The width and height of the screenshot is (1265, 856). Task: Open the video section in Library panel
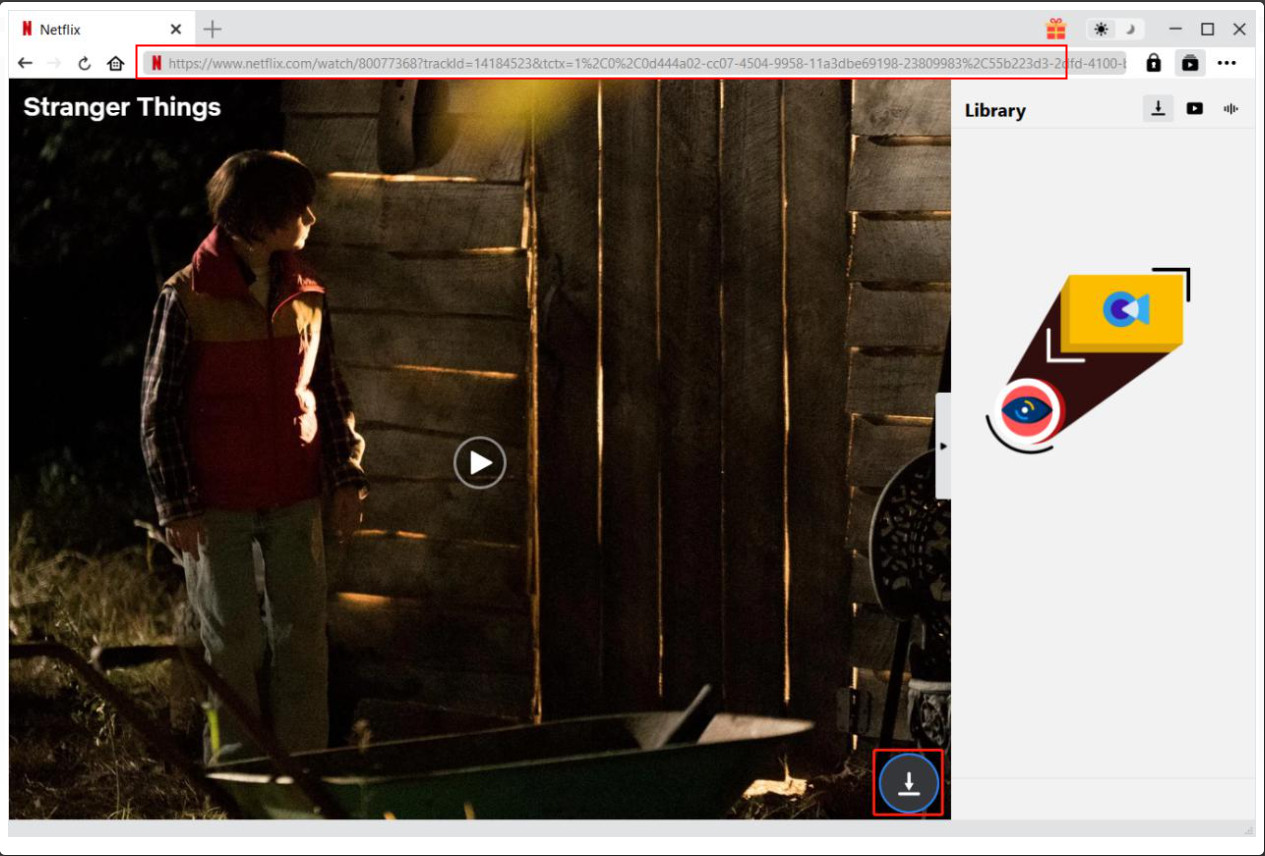pos(1194,108)
